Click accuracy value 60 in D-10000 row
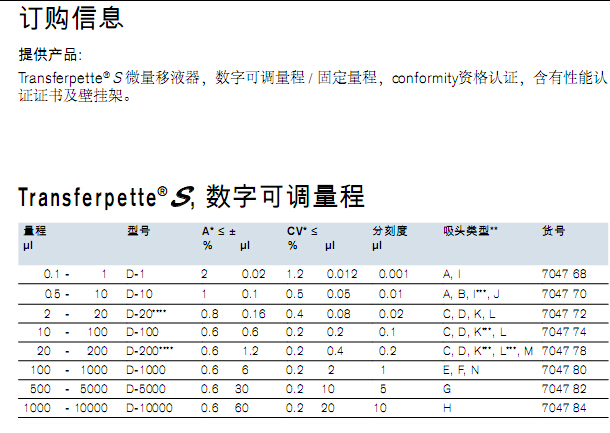 [242, 408]
